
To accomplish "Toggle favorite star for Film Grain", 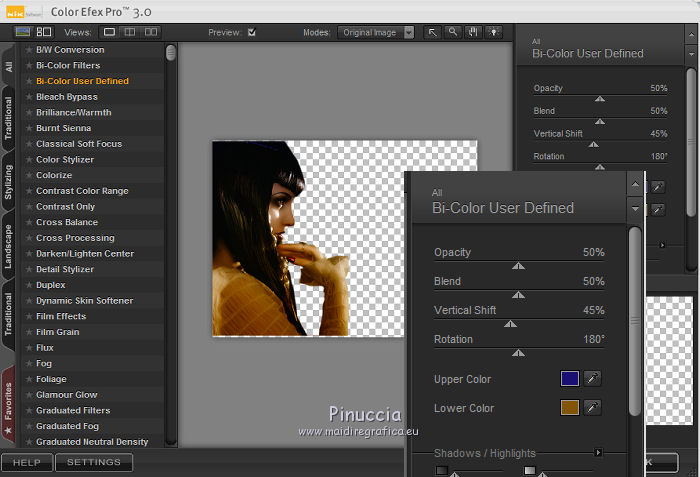I will [x=29, y=332].
